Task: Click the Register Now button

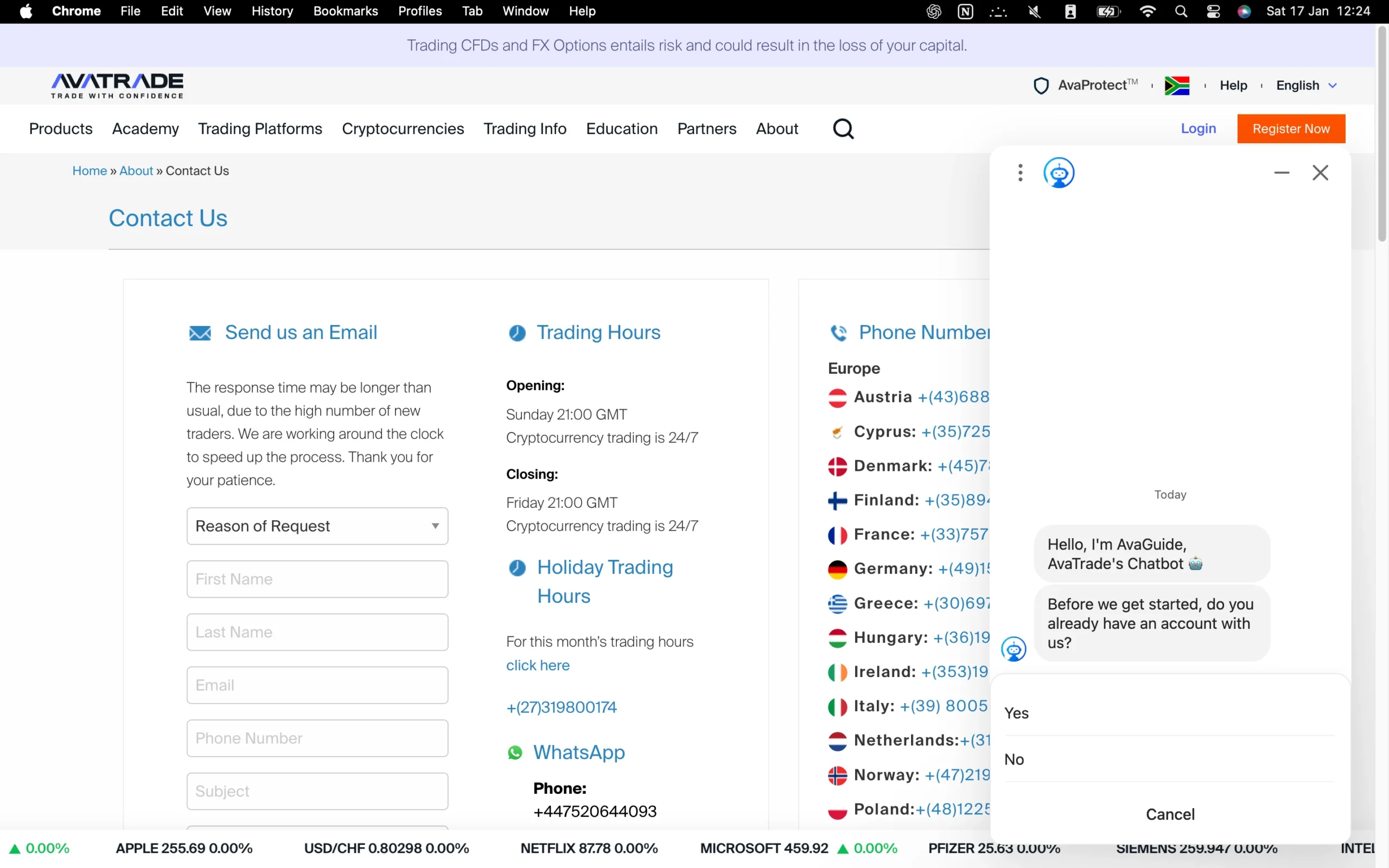Action: [x=1292, y=128]
